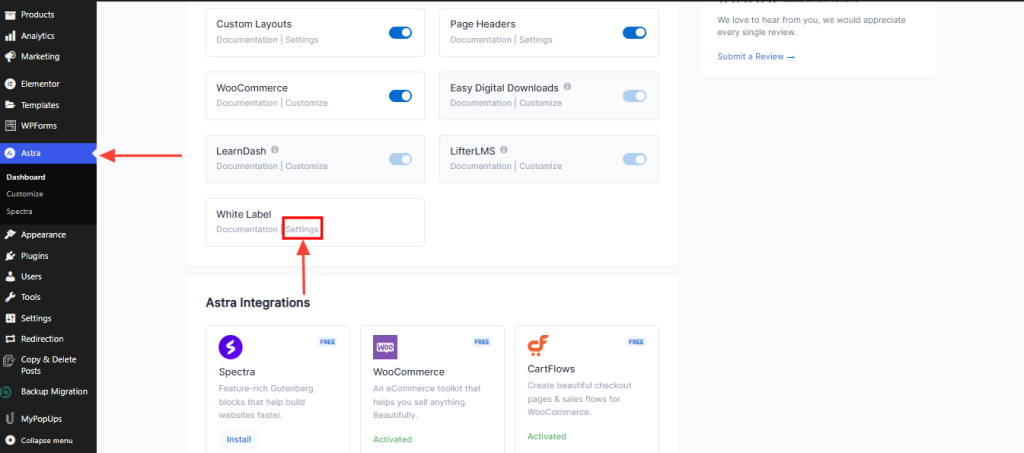This screenshot has height=453, width=1024.
Task: Open WooCommerce module Documentation link
Action: tap(247, 103)
